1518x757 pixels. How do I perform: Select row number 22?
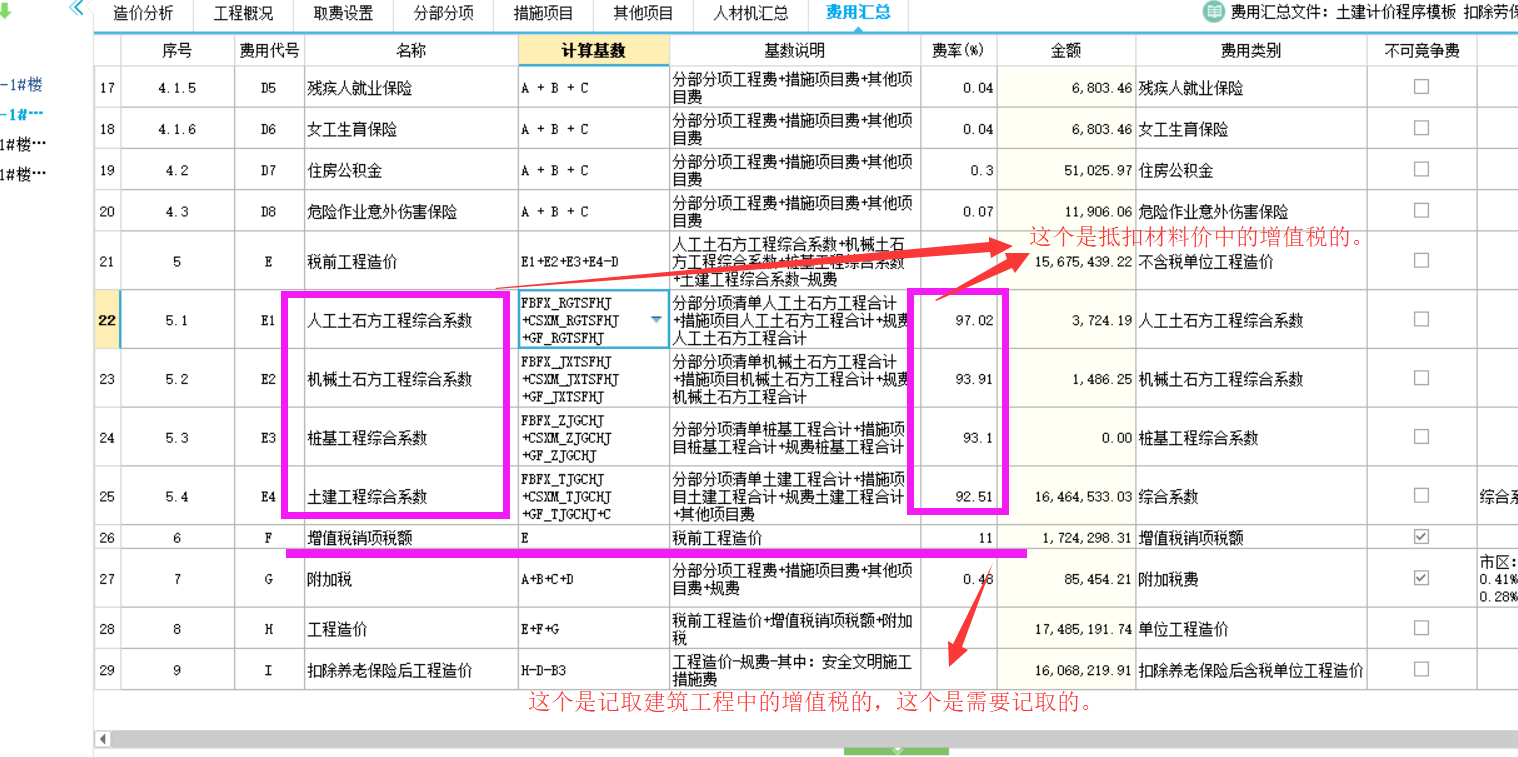[x=107, y=320]
